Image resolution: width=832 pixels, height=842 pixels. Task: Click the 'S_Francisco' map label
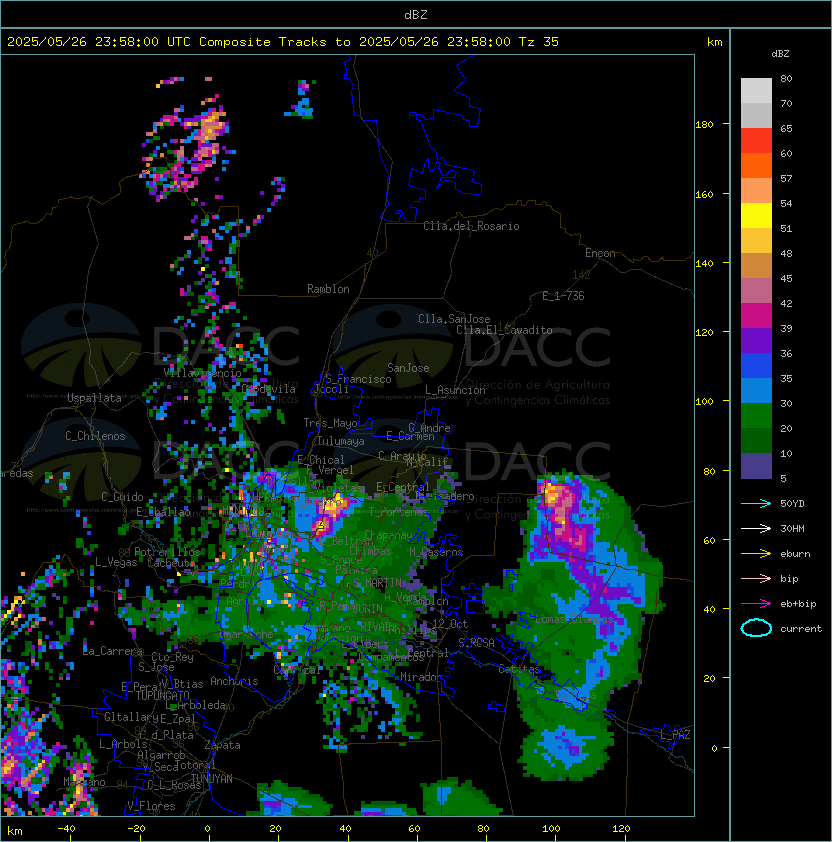tap(358, 379)
